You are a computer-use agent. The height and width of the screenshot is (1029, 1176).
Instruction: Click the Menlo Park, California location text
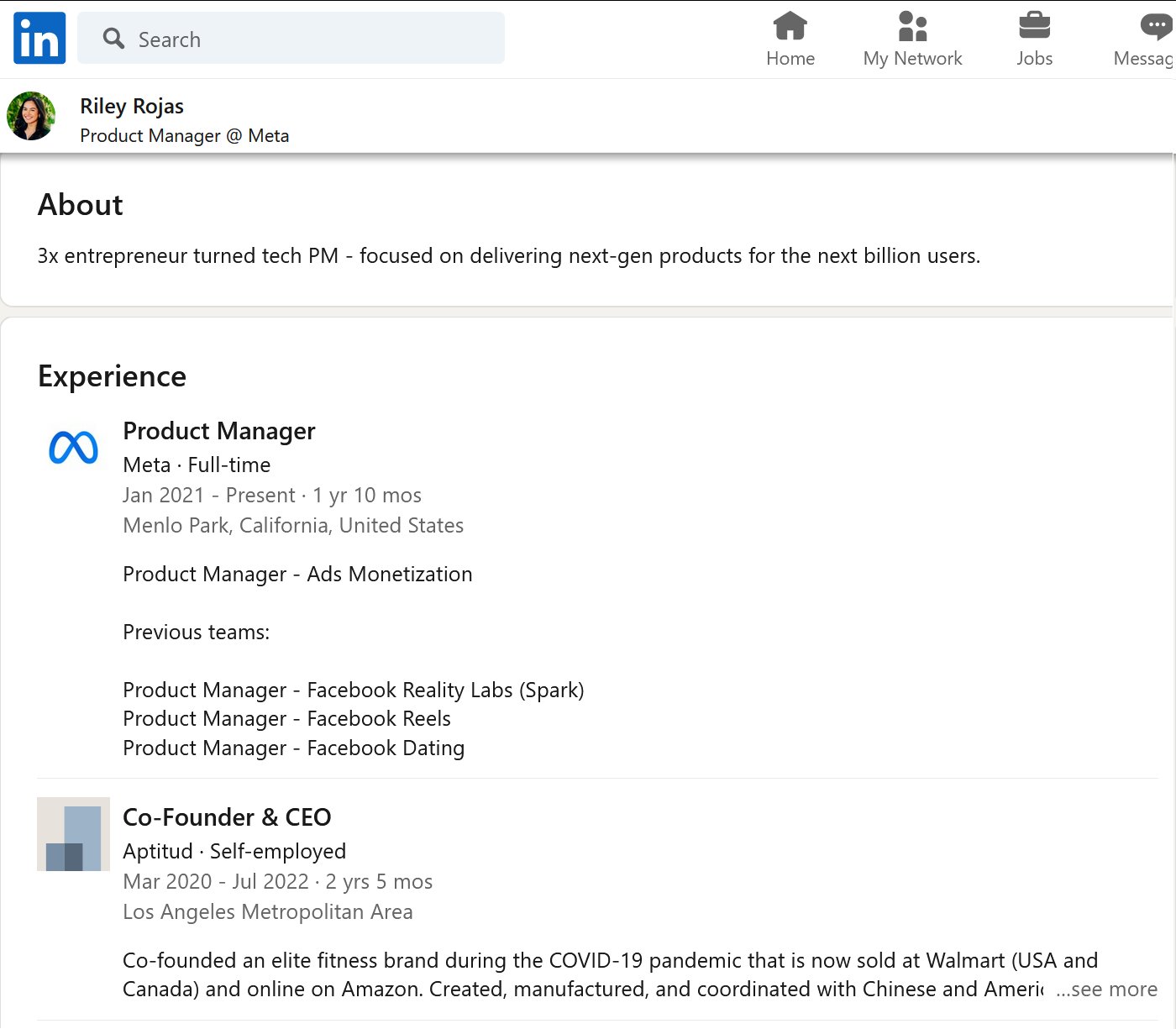click(293, 526)
